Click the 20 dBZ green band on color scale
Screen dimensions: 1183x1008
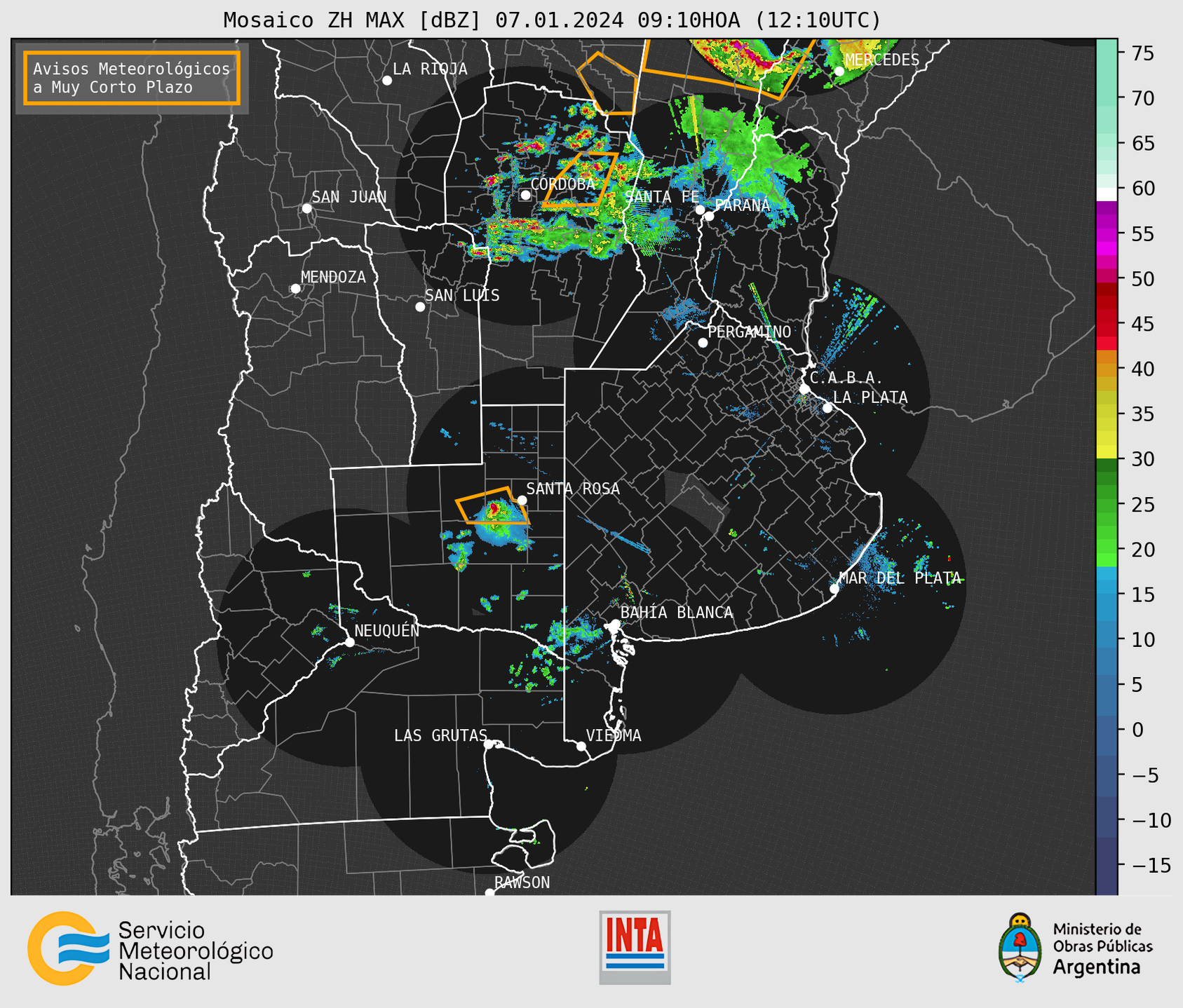(x=1107, y=547)
